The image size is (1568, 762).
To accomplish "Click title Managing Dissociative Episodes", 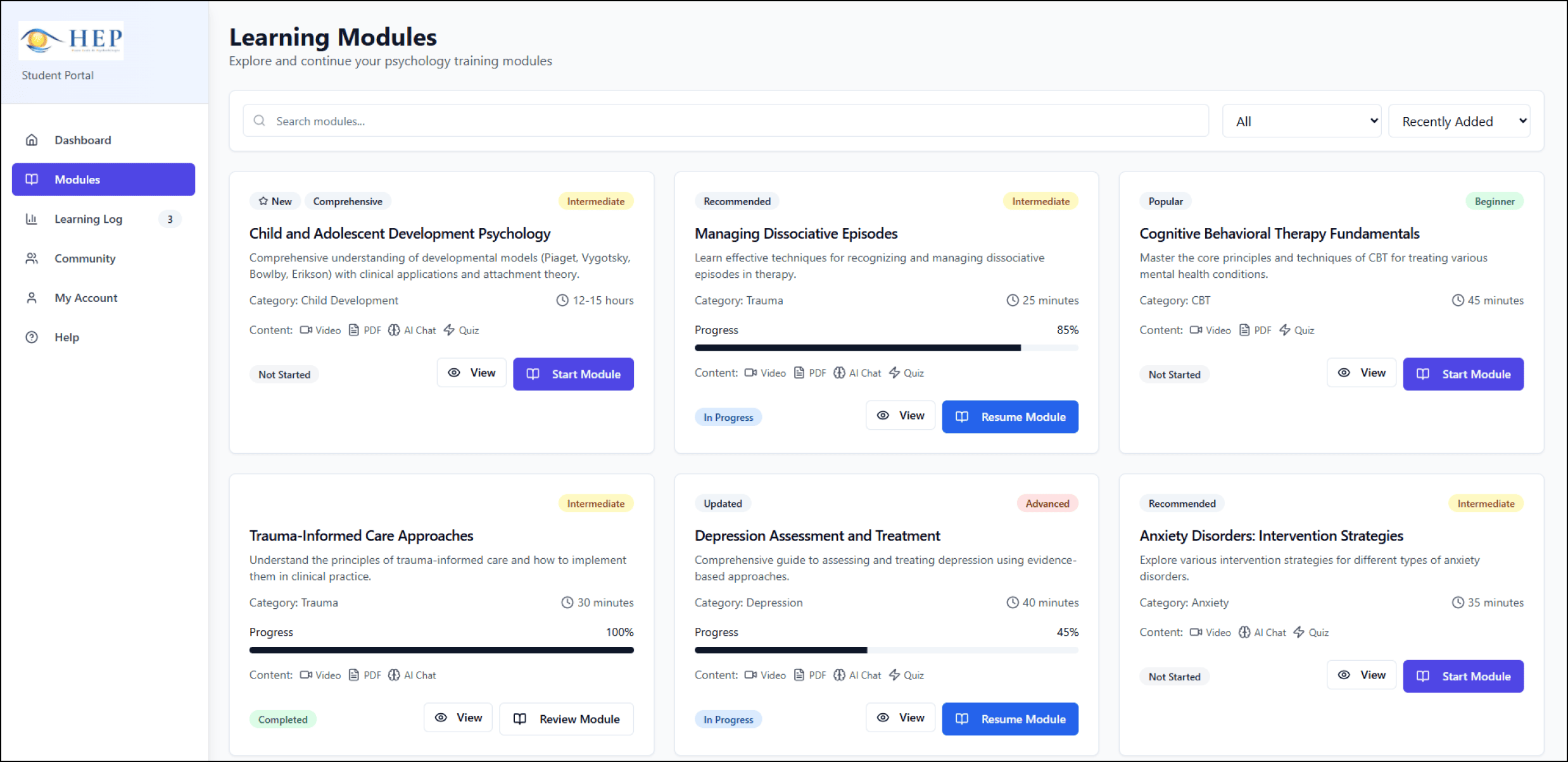I will tap(796, 234).
